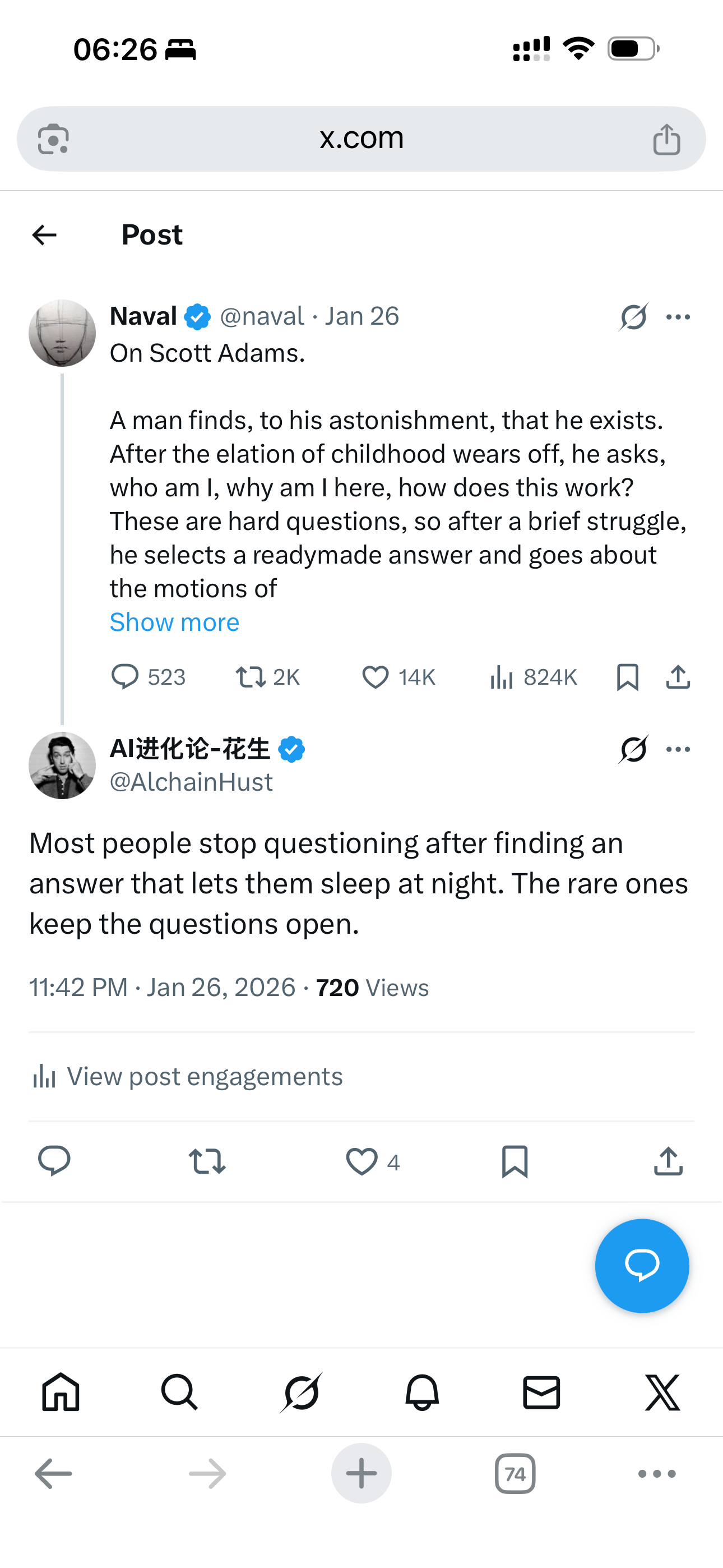The height and width of the screenshot is (1568, 723).
Task: Open the Grok icon on Naval's post
Action: coord(633,317)
